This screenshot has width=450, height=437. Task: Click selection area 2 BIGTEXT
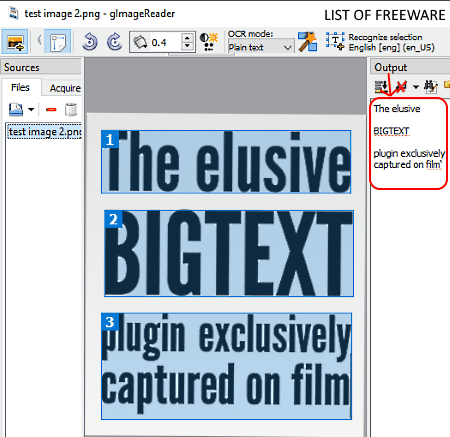point(229,253)
